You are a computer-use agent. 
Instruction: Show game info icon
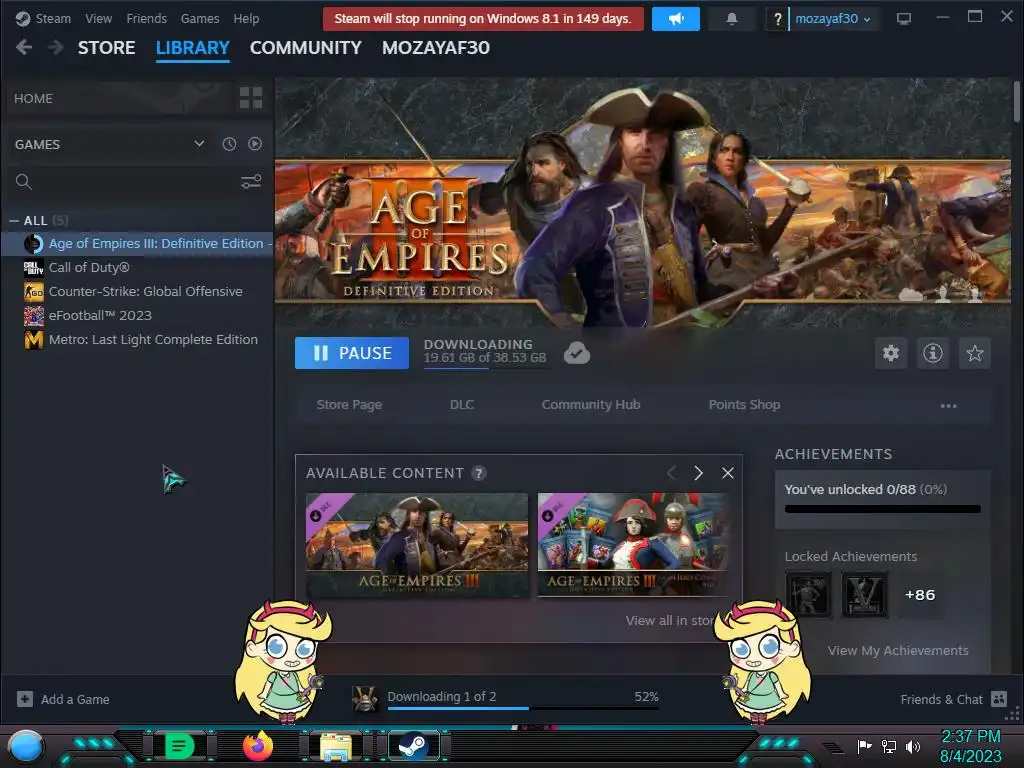933,353
